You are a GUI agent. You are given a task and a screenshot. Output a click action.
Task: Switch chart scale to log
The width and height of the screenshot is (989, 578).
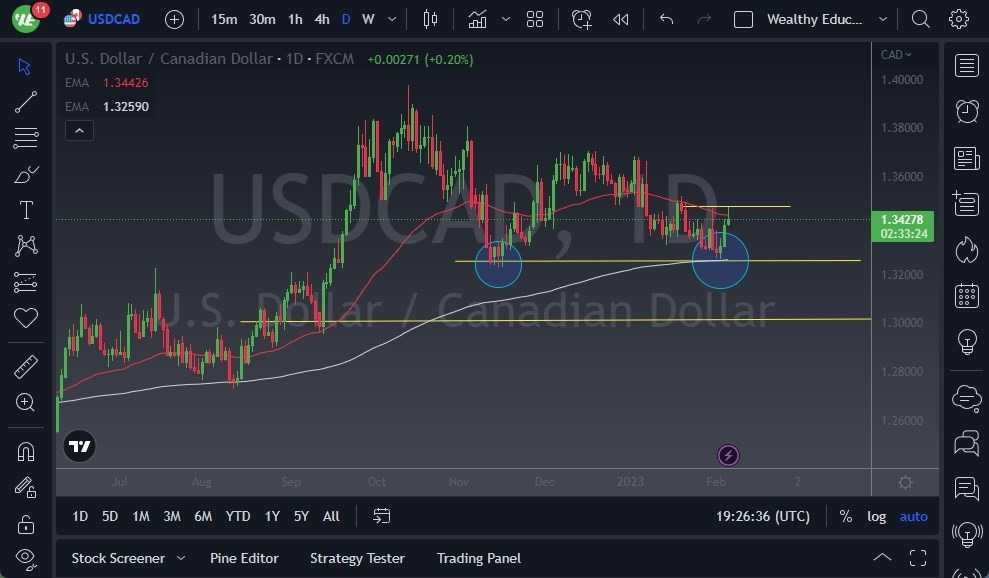pyautogui.click(x=876, y=516)
